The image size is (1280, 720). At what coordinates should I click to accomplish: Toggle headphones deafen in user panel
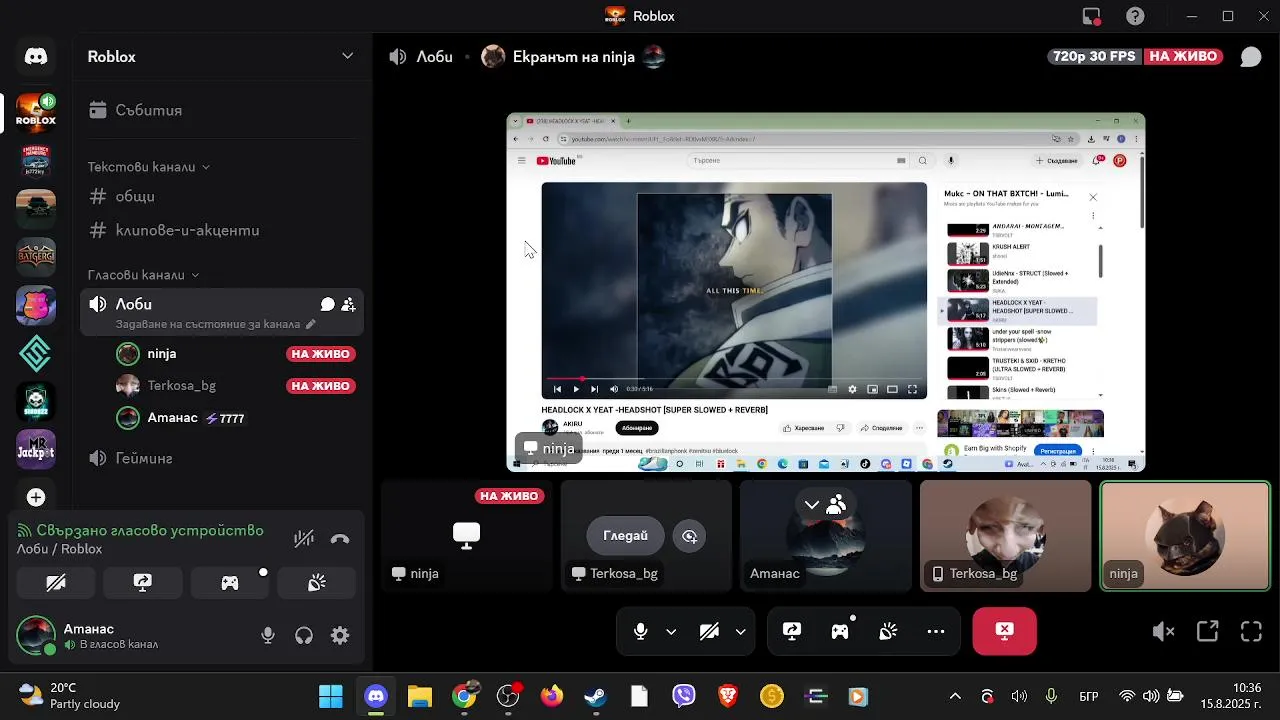[304, 635]
